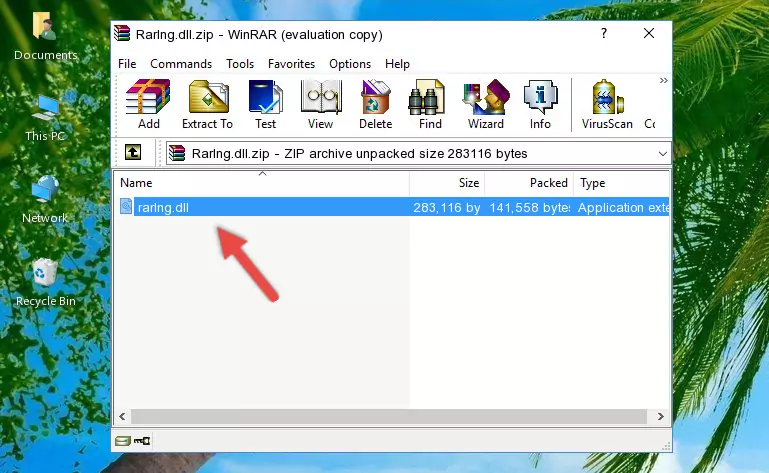Select the This PC desktop icon

coord(45,118)
